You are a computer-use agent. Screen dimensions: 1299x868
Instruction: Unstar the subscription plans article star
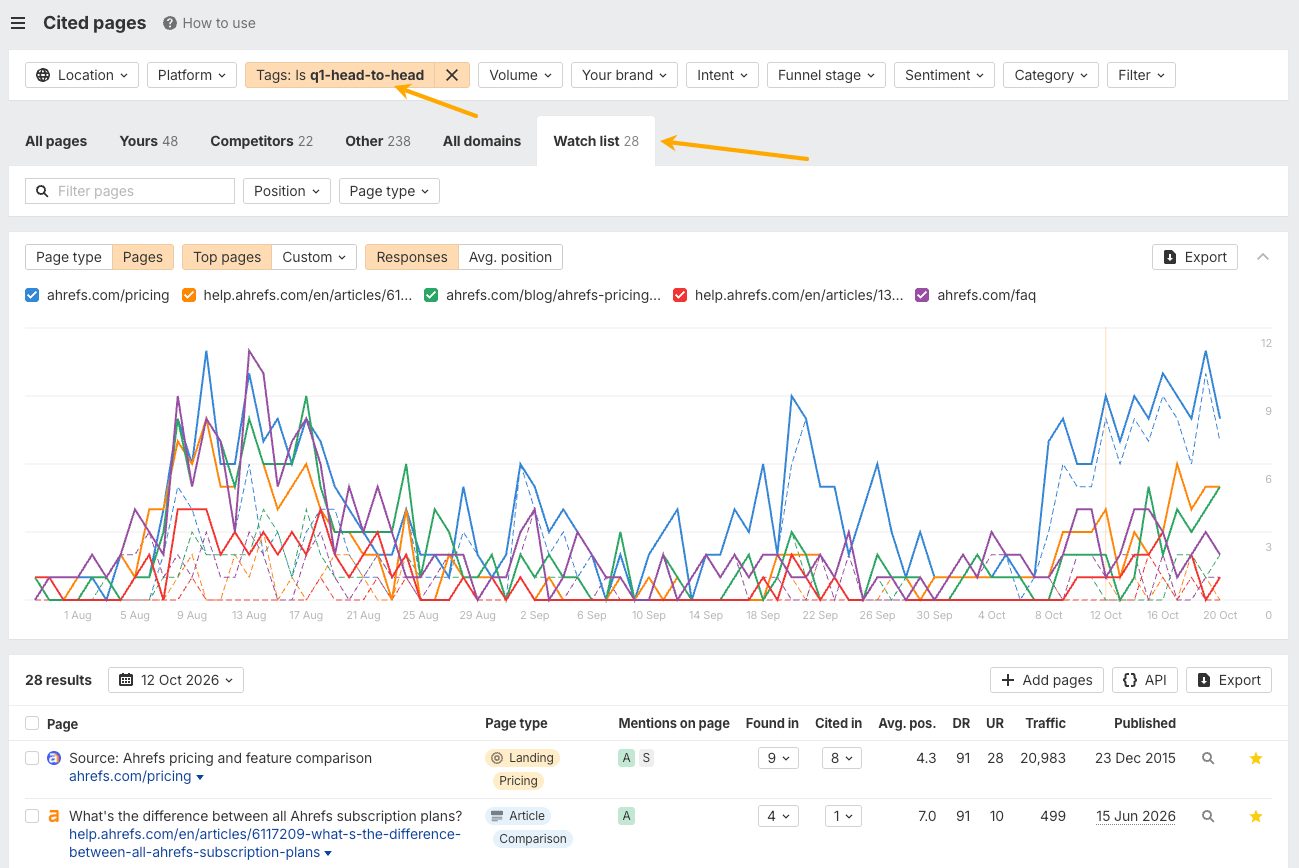[x=1256, y=817]
